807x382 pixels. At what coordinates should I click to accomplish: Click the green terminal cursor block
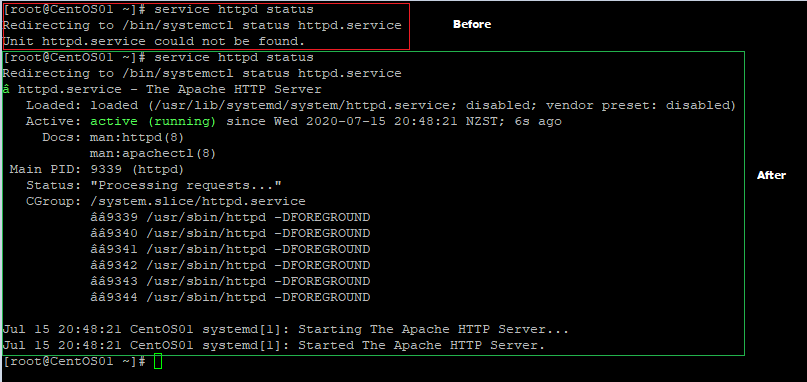coord(158,361)
